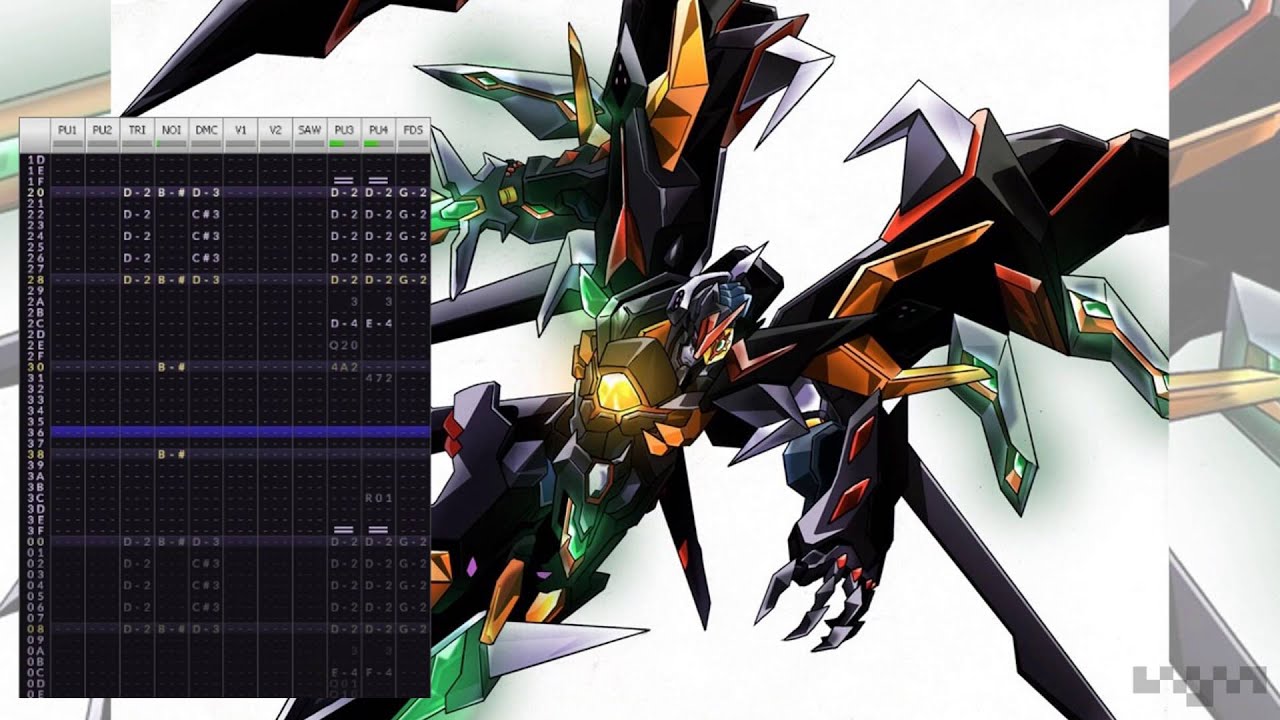The height and width of the screenshot is (720, 1280).
Task: Select FDS note G-2 on row 20
Action: point(412,192)
